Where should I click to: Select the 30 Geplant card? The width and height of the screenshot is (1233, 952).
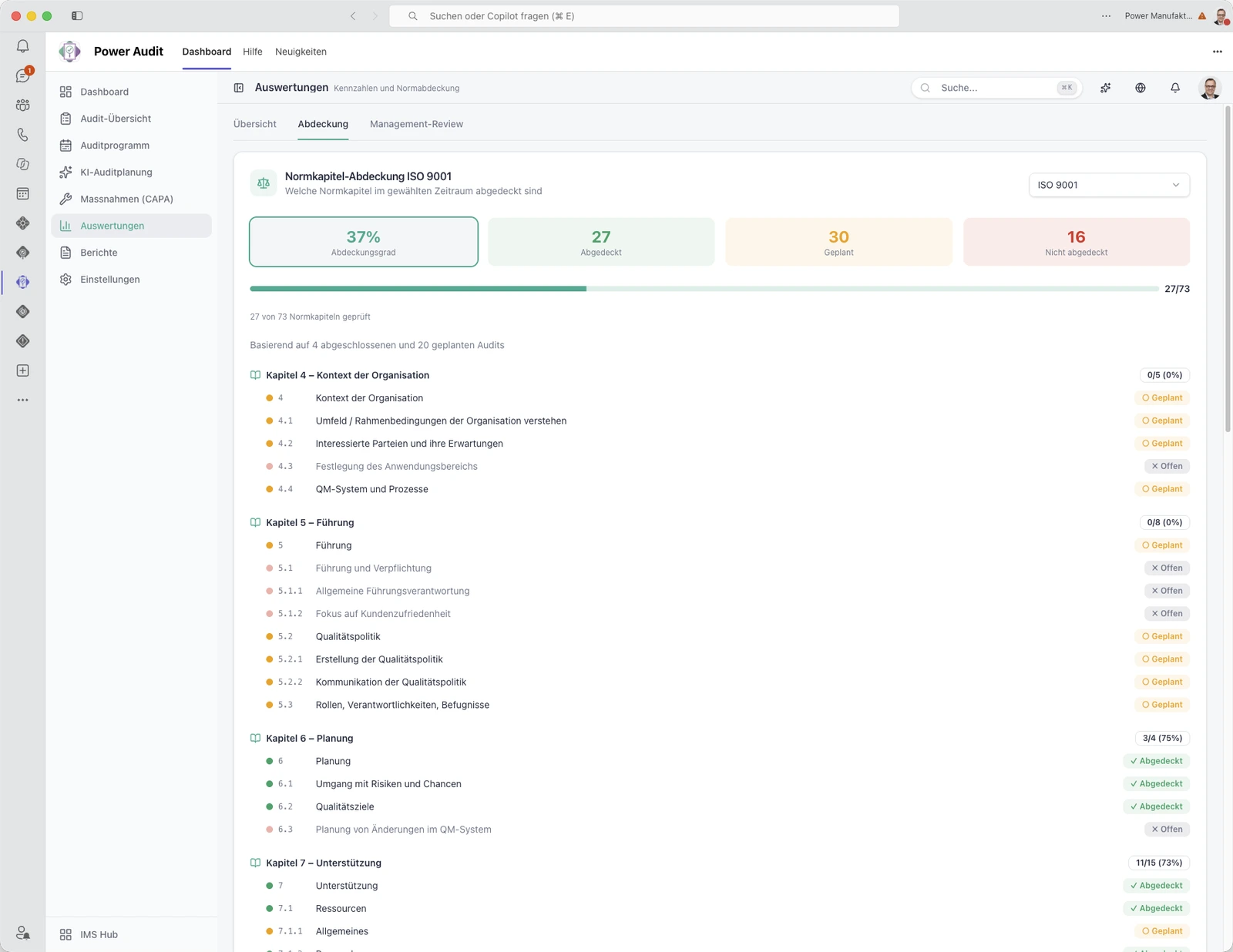(x=838, y=242)
